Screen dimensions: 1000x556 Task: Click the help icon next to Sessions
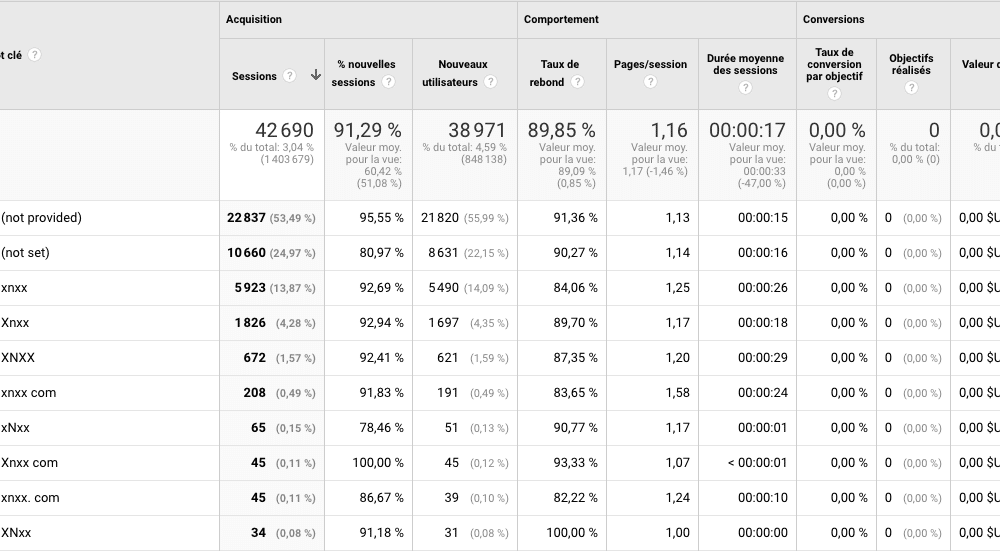[x=290, y=76]
